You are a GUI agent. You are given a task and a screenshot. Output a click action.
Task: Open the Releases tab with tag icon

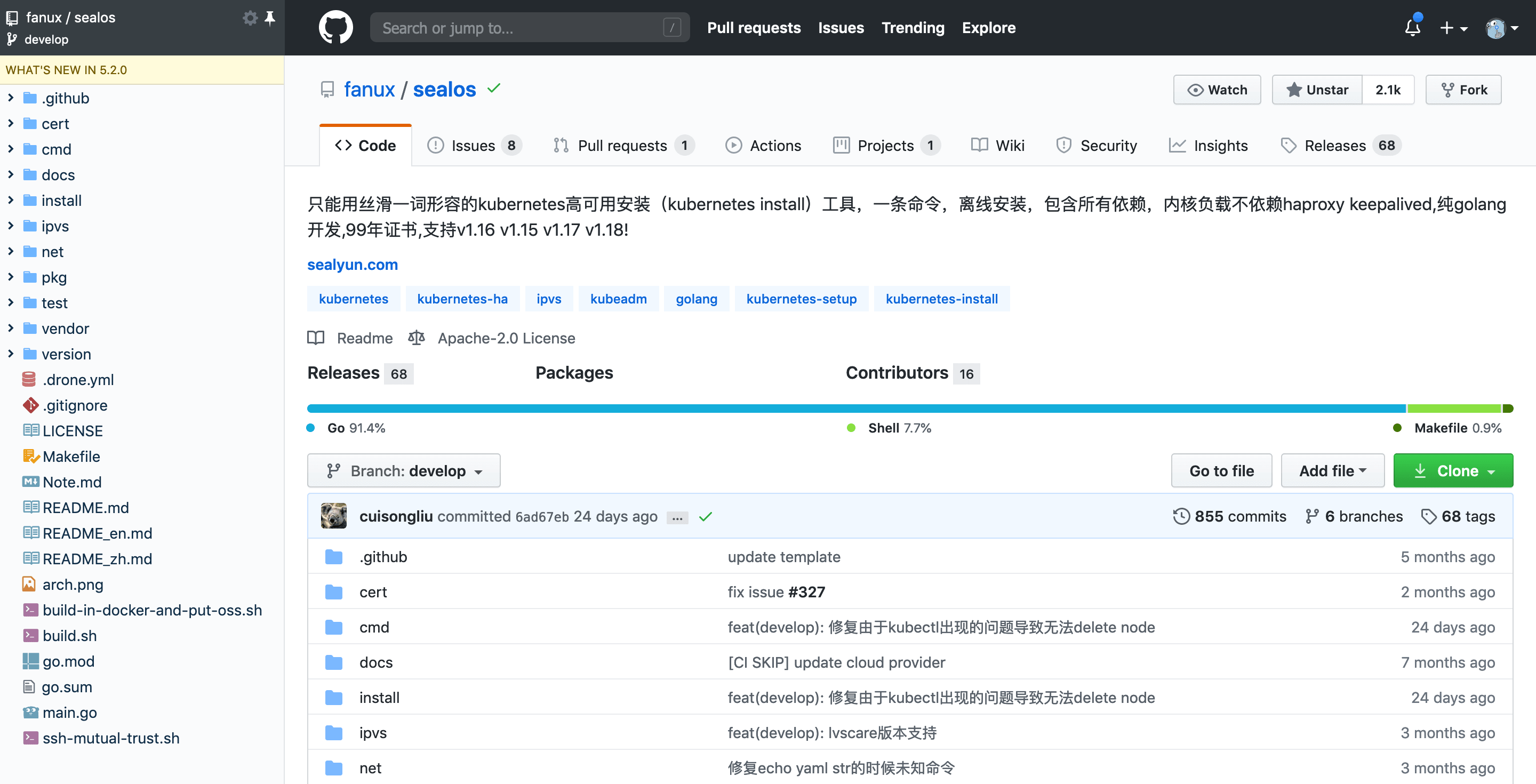(1340, 146)
